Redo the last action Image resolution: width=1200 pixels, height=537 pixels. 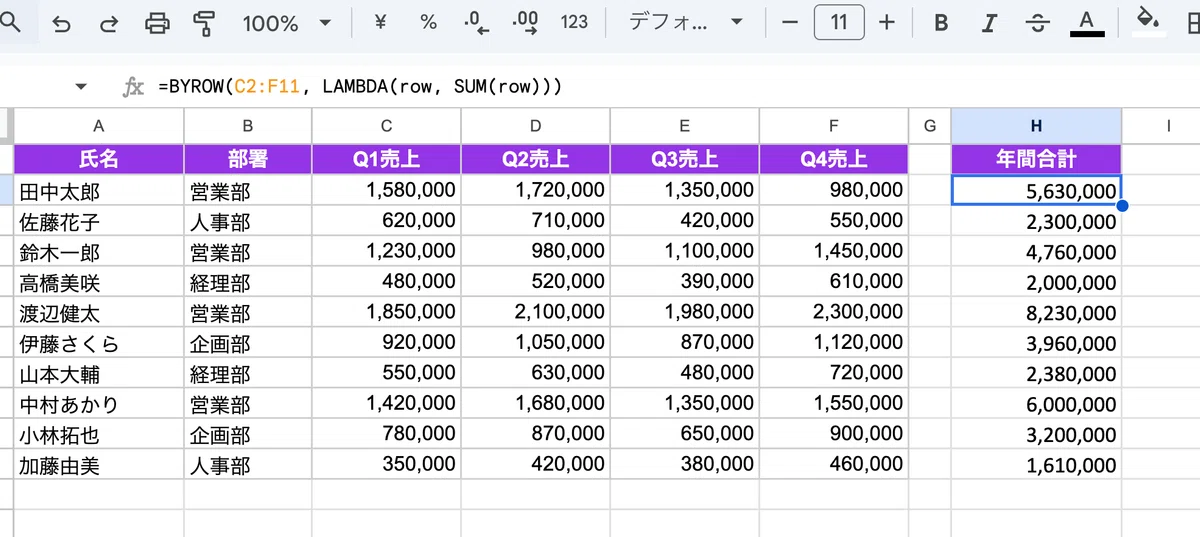110,23
